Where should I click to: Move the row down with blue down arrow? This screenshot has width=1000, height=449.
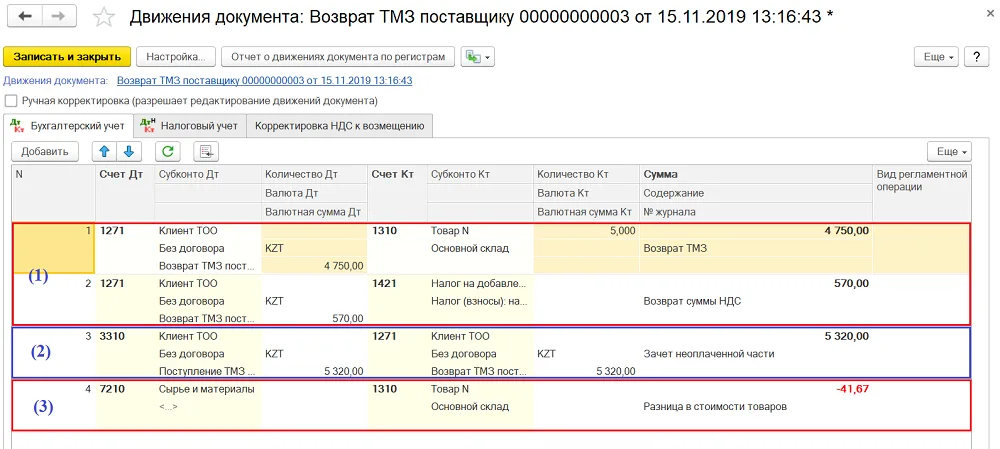[x=129, y=152]
